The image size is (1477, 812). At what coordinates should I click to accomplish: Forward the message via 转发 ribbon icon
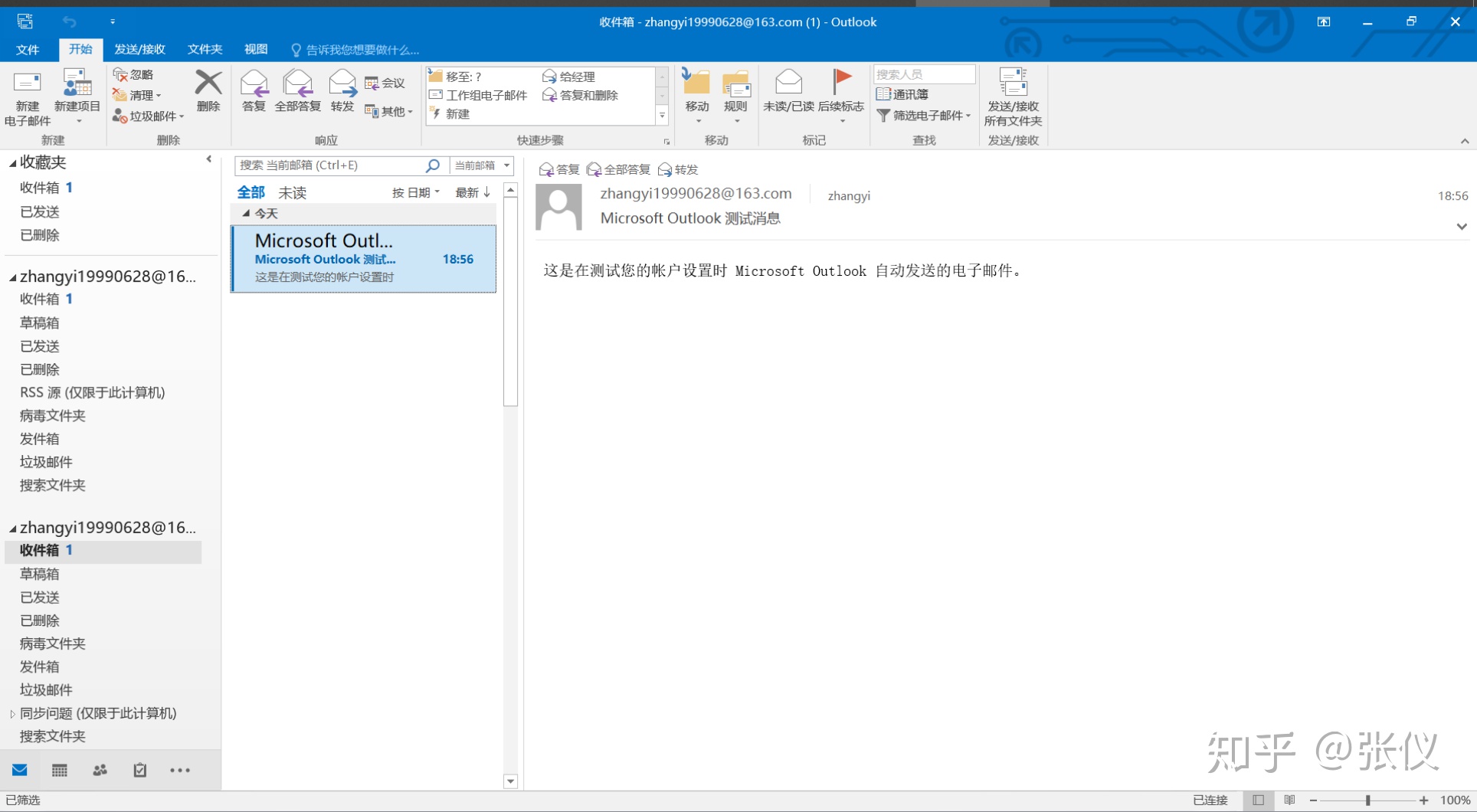[342, 91]
